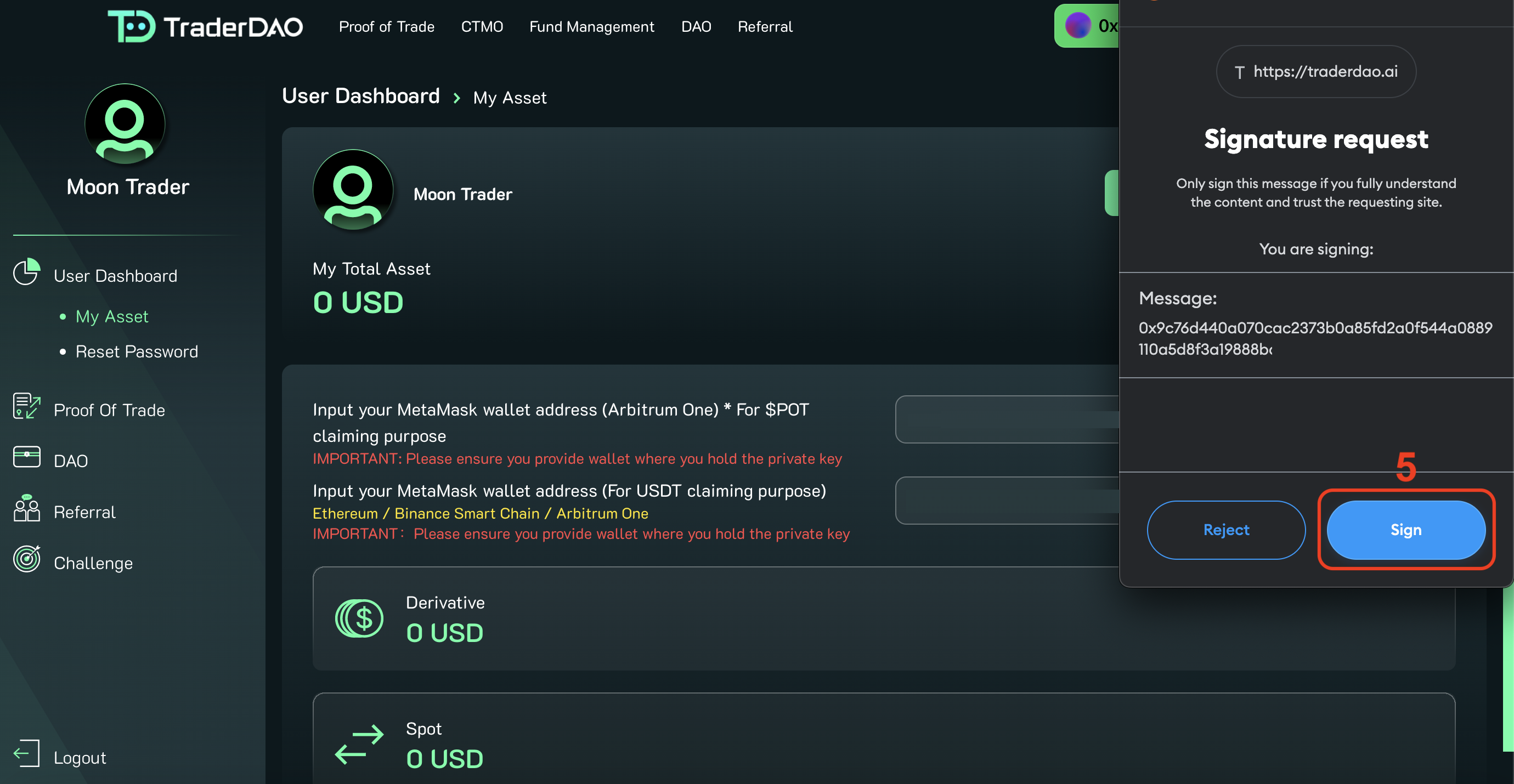Viewport: 1514px width, 784px height.
Task: Click User Dashboard breadcrumb link
Action: 360,96
